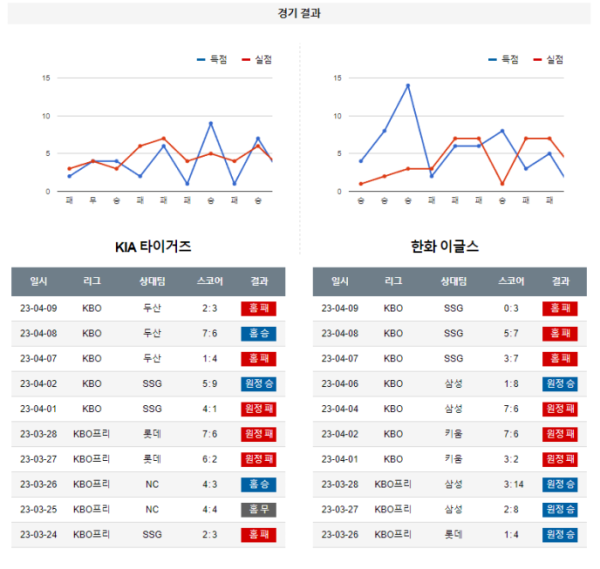Click the 원정승 badge in 한화 23-04-06 row
The width and height of the screenshot is (600, 569).
[x=560, y=384]
